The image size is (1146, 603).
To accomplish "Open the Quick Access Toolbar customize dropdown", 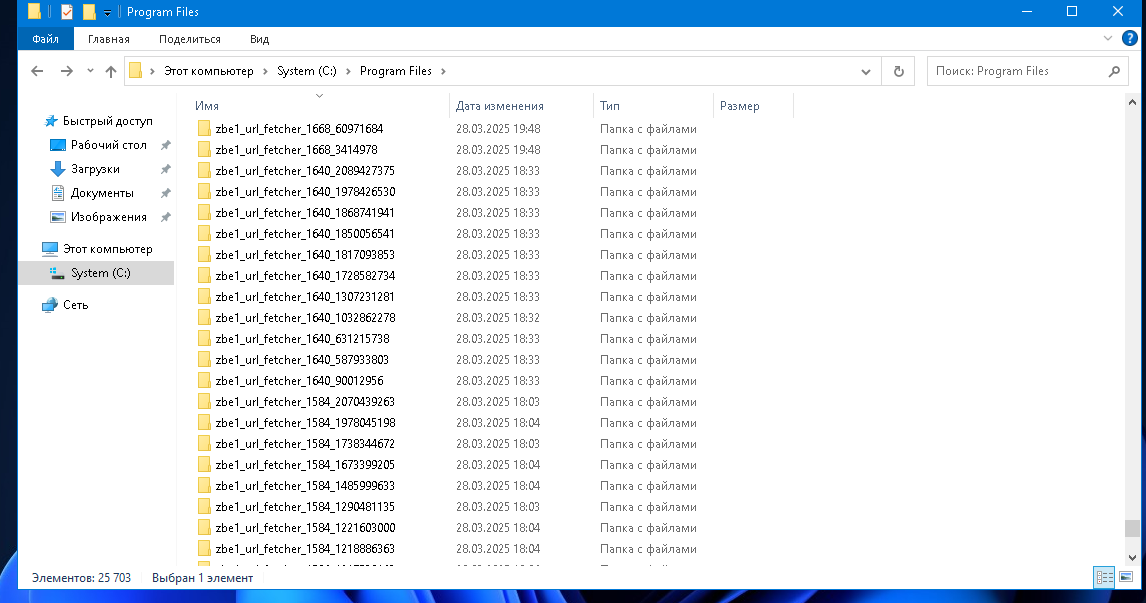I will pyautogui.click(x=107, y=12).
